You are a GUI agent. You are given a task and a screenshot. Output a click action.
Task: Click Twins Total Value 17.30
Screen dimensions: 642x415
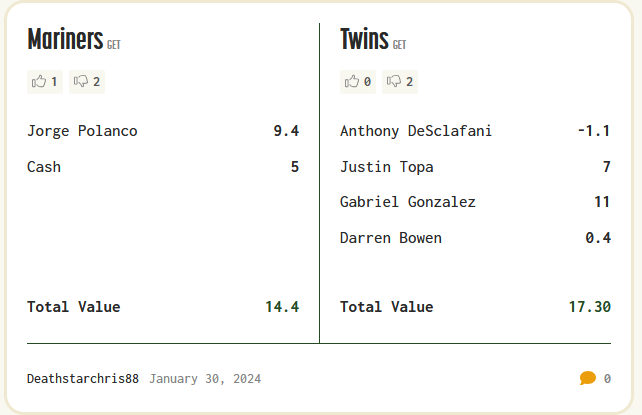coord(589,307)
